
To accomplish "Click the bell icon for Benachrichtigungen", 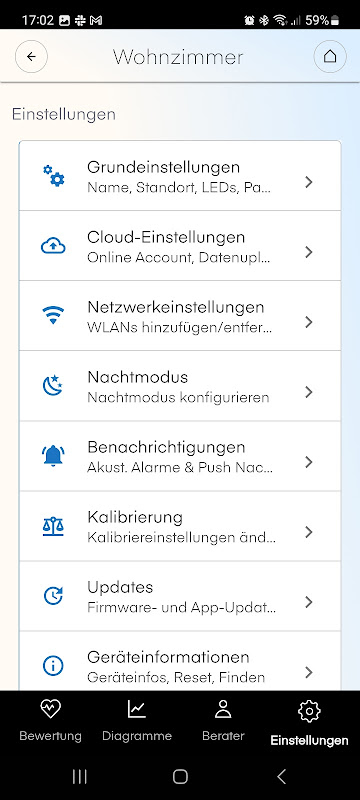I will pyautogui.click(x=53, y=456).
